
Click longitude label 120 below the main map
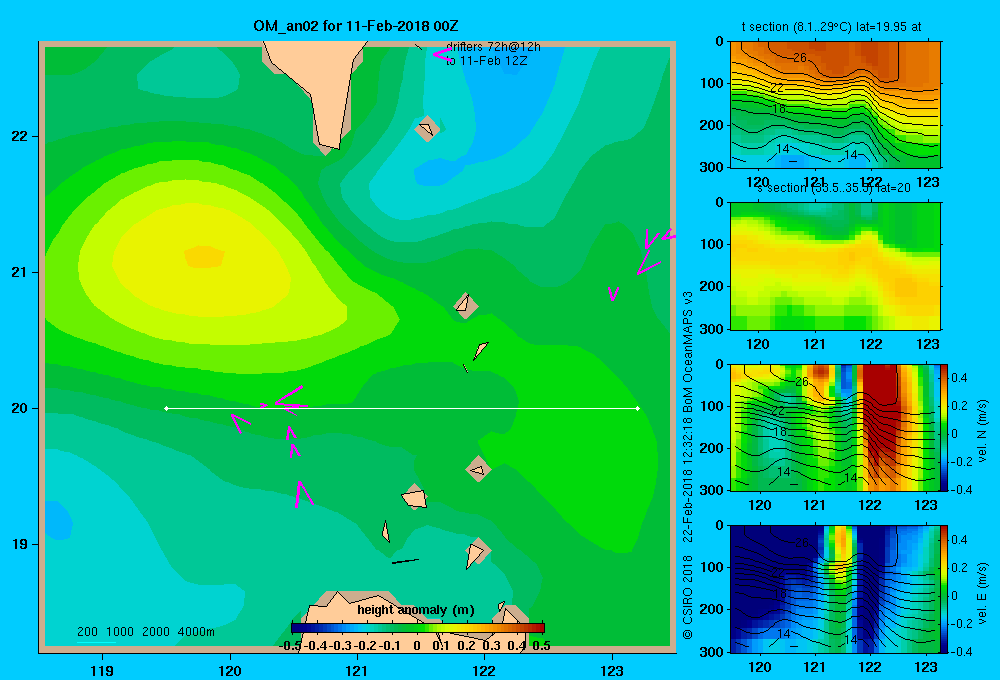coord(230,670)
